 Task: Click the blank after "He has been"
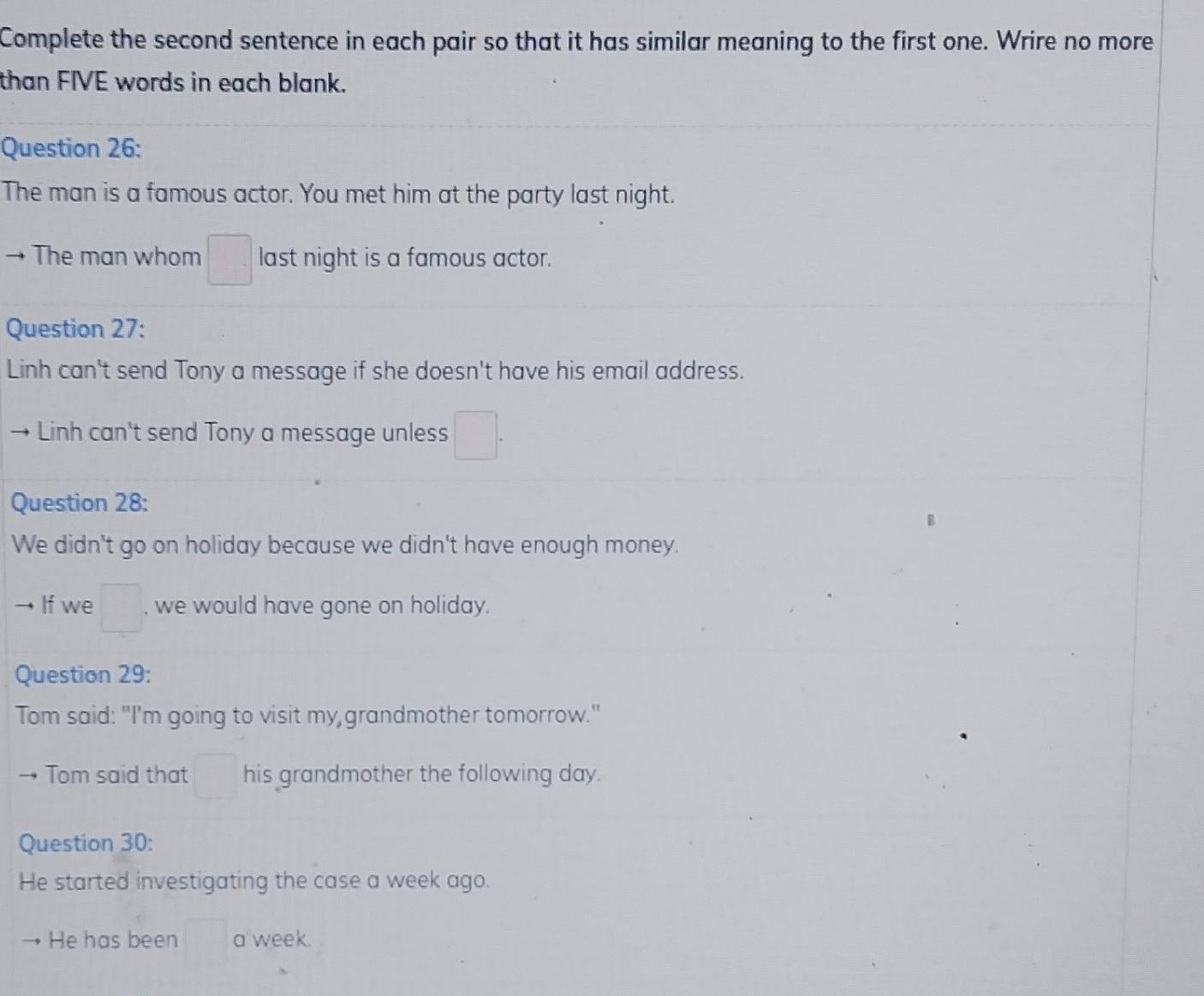[206, 940]
